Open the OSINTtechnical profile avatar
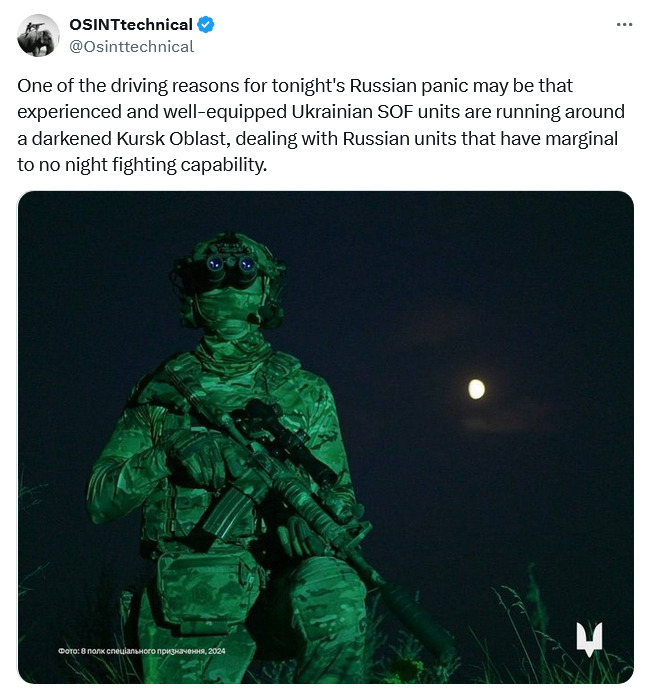The width and height of the screenshot is (652, 693). [38, 35]
